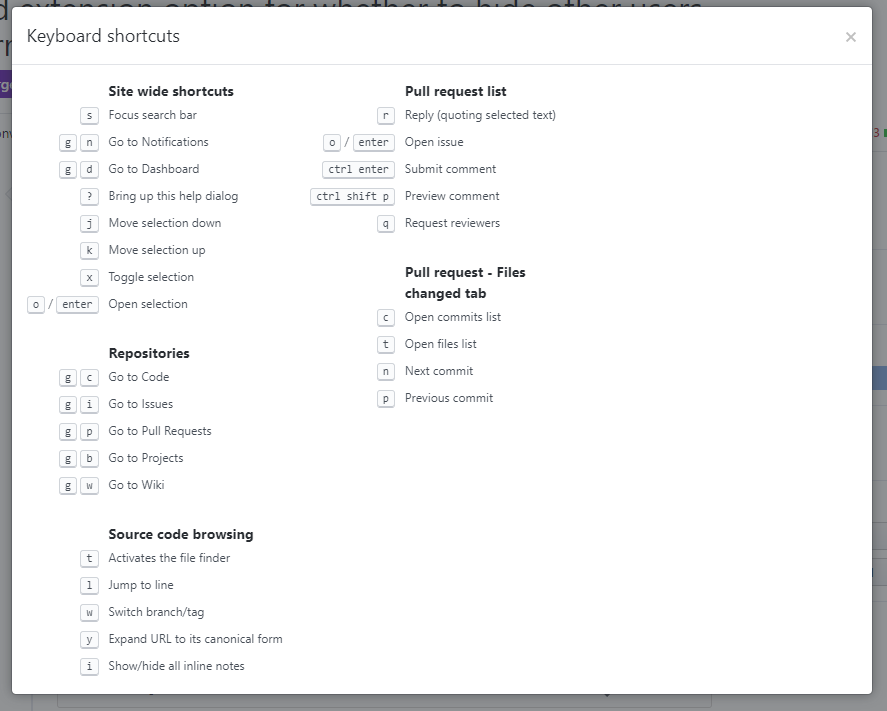Screen dimensions: 887x711
Task: Click the 'Go to Dashboard' text
Action: [x=153, y=169]
